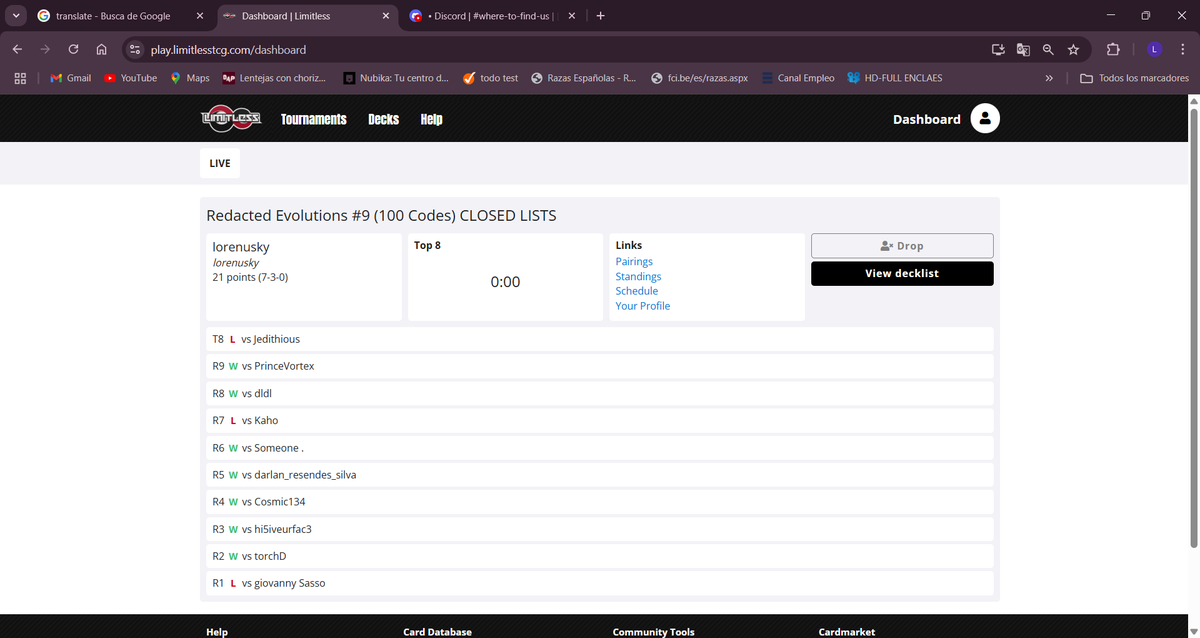Viewport: 1200px width, 638px height.
Task: Open the YouTube bookmark
Action: pos(130,78)
